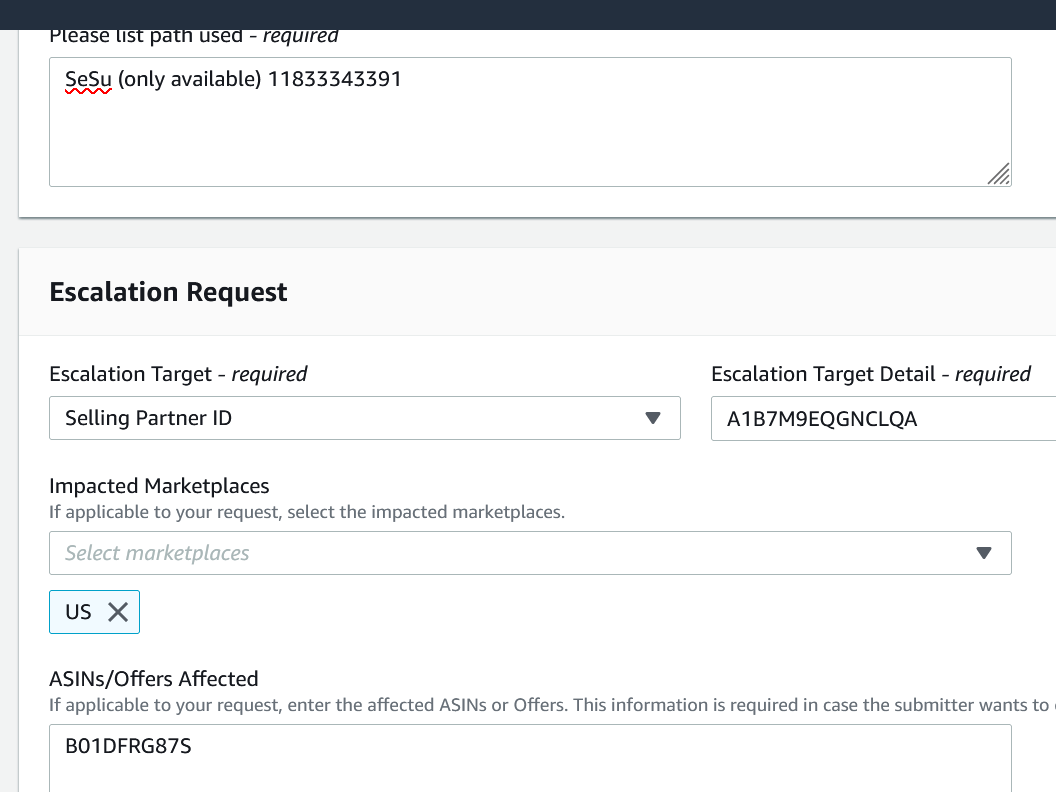
Task: Grab the path textarea resize handle
Action: point(998,174)
